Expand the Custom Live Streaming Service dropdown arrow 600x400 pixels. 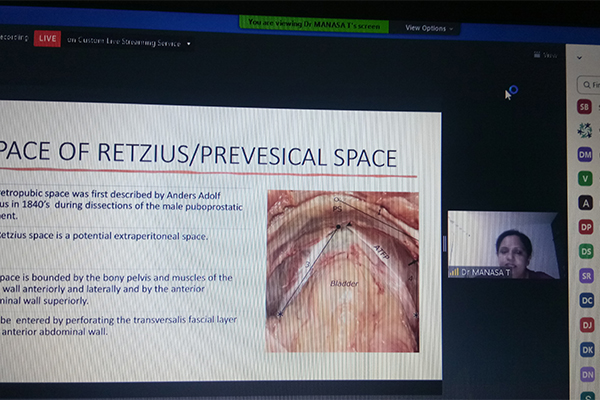pyautogui.click(x=189, y=43)
